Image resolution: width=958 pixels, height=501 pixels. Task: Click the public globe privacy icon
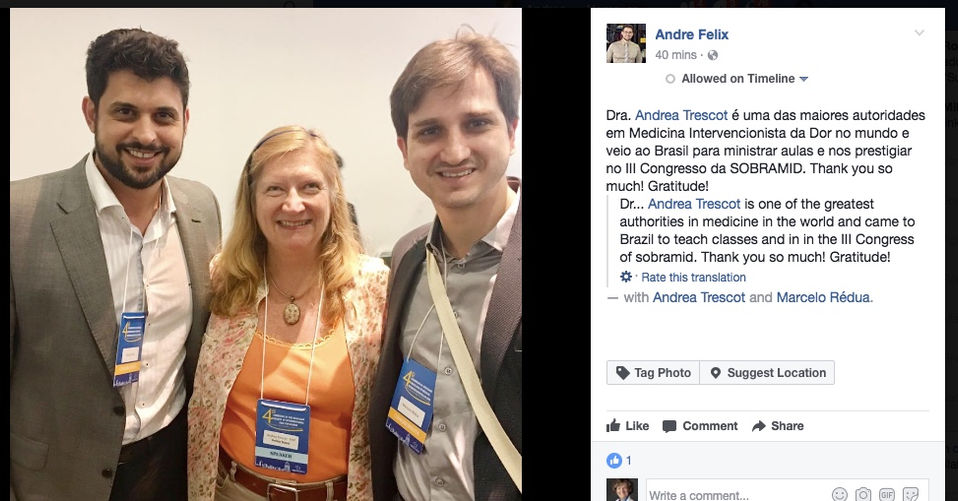pyautogui.click(x=712, y=55)
